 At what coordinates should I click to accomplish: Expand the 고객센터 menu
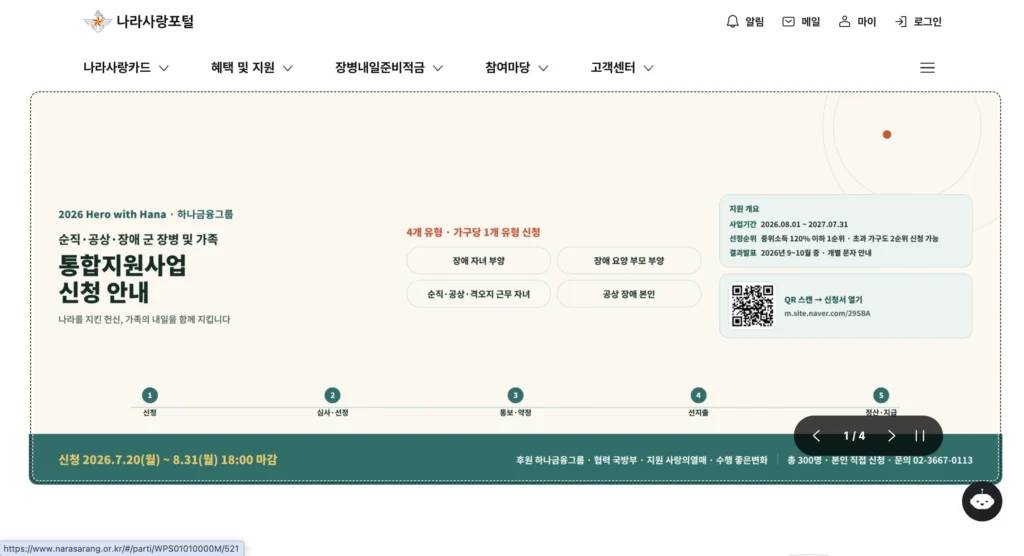click(x=622, y=68)
